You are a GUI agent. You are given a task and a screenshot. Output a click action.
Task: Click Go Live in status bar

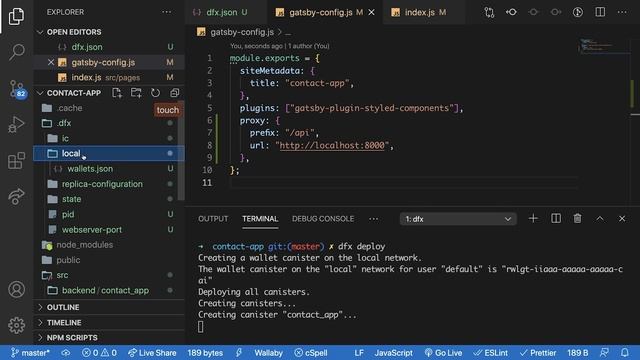[443, 353]
